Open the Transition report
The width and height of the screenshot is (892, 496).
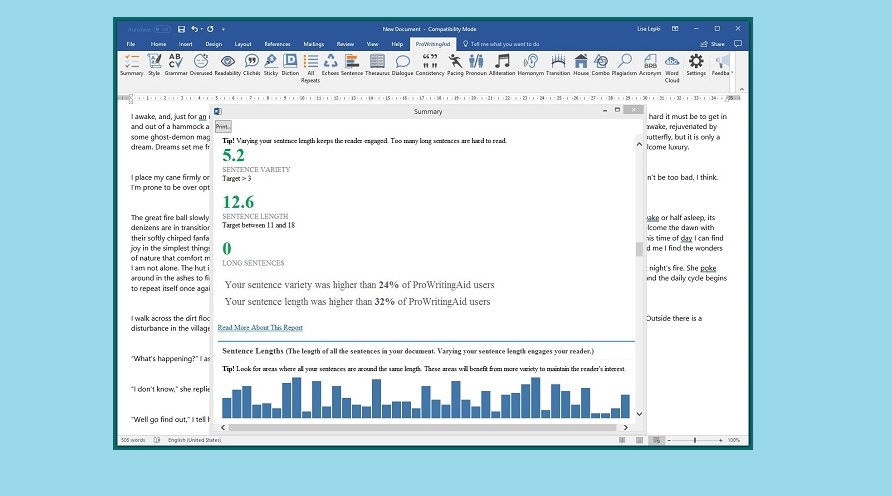click(558, 65)
